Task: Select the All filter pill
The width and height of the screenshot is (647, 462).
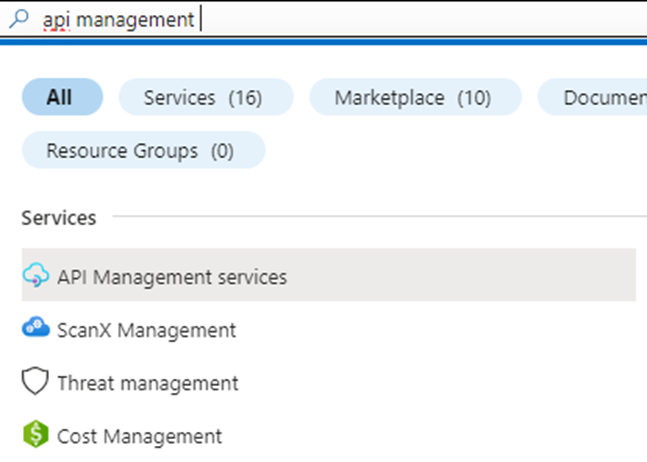Action: (61, 97)
